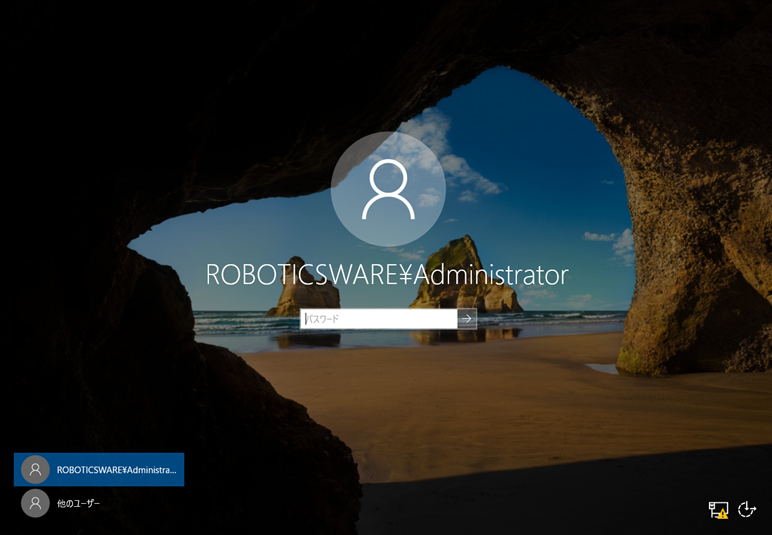Open the network status icon
Viewport: 772px width, 535px height.
718,509
